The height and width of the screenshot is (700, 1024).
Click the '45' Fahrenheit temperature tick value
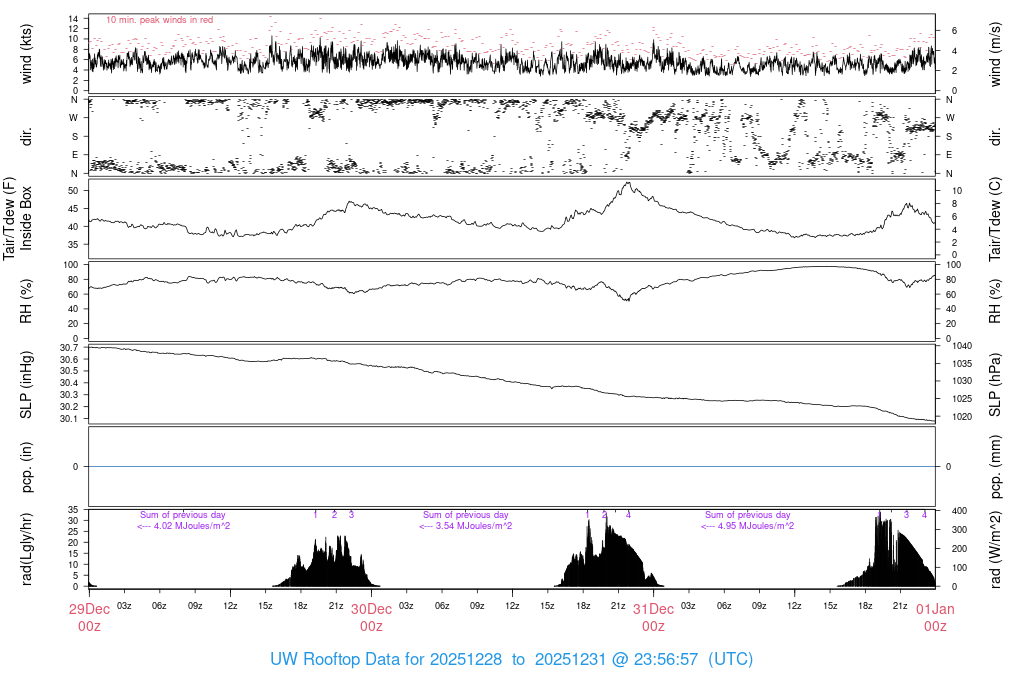[73, 209]
